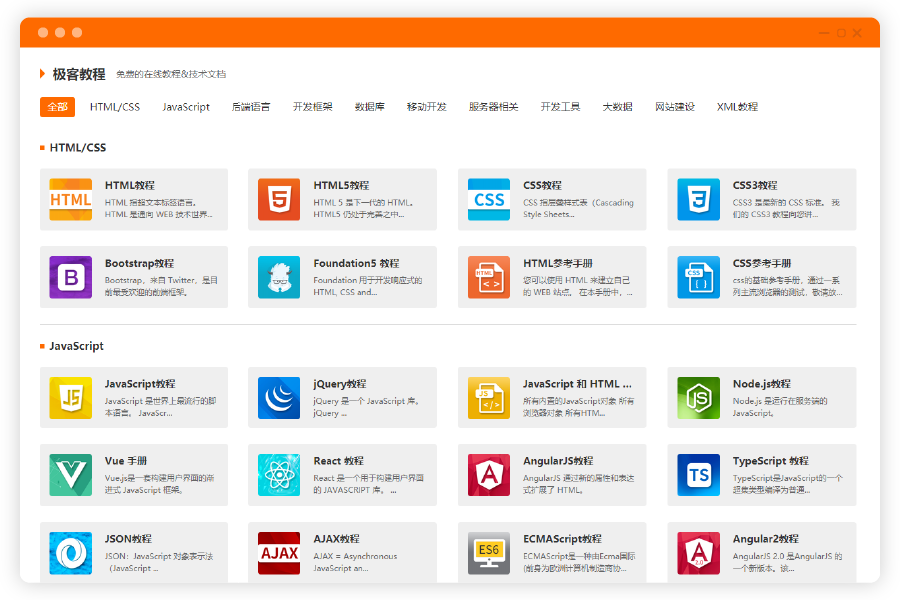Viewport: 900px width, 600px height.
Task: Click the 极客教程 site title
Action: point(79,74)
